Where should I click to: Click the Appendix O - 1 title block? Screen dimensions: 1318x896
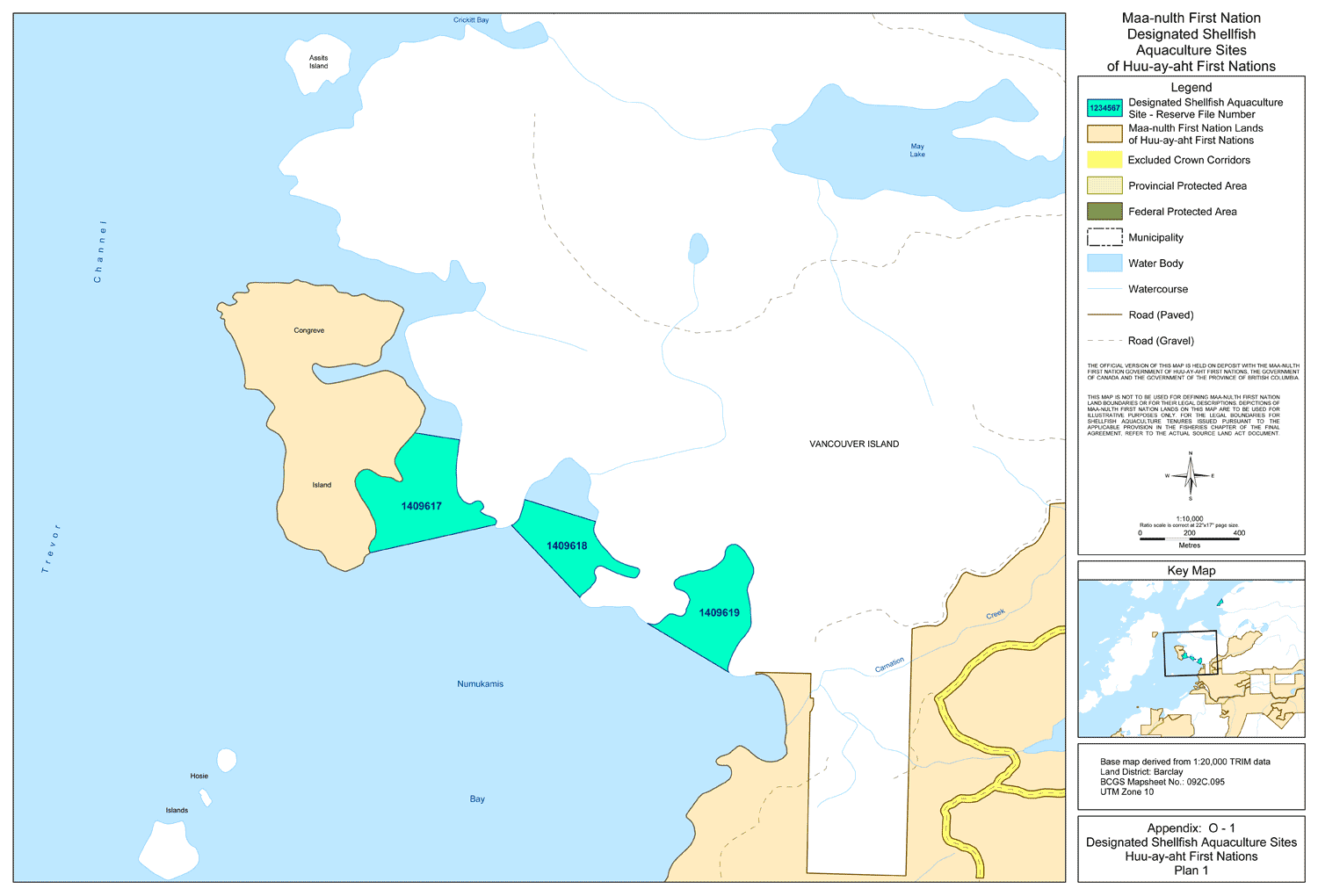click(1191, 849)
